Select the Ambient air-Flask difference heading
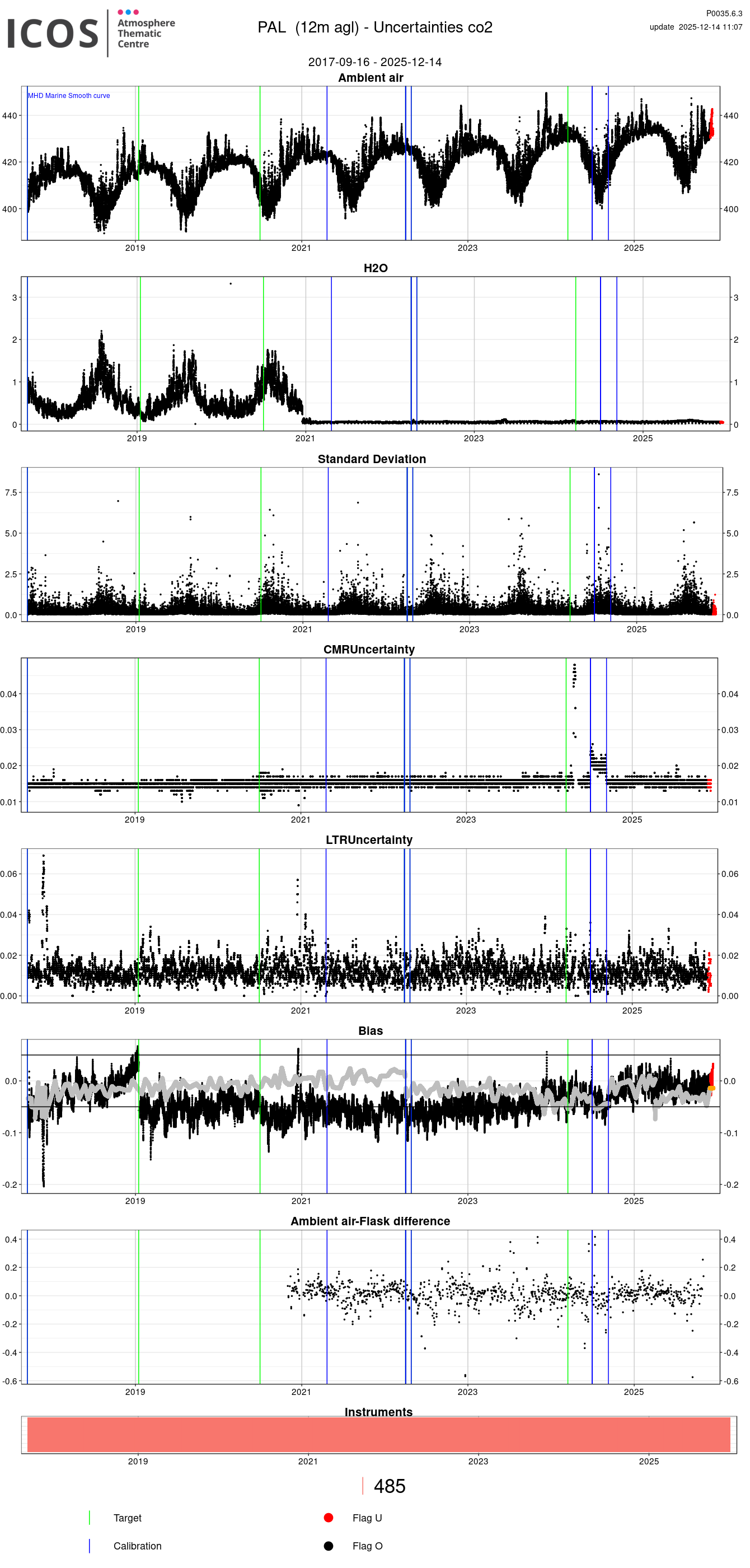This screenshot has width=750, height=1568. 370,1221
